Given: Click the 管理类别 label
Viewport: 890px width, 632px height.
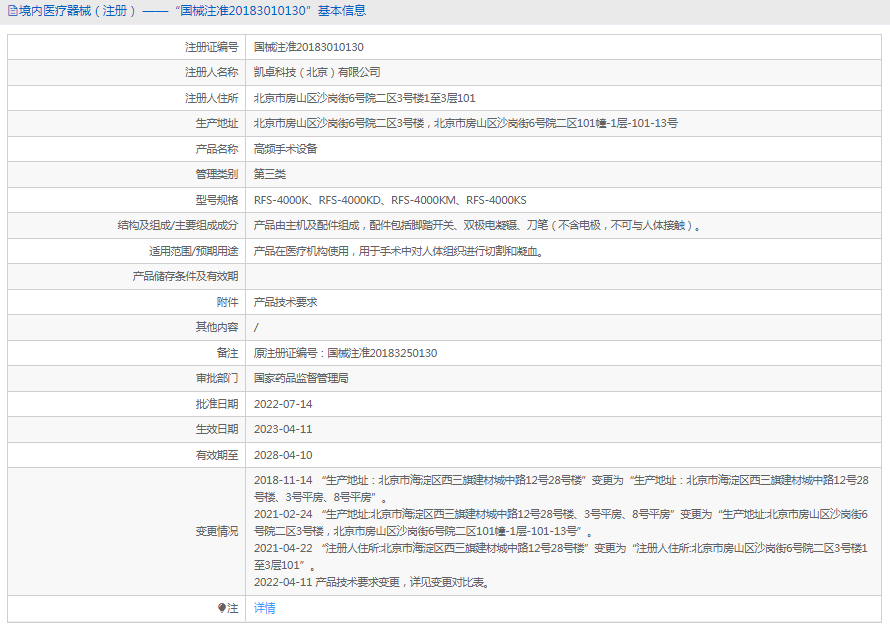Looking at the screenshot, I should click(217, 174).
